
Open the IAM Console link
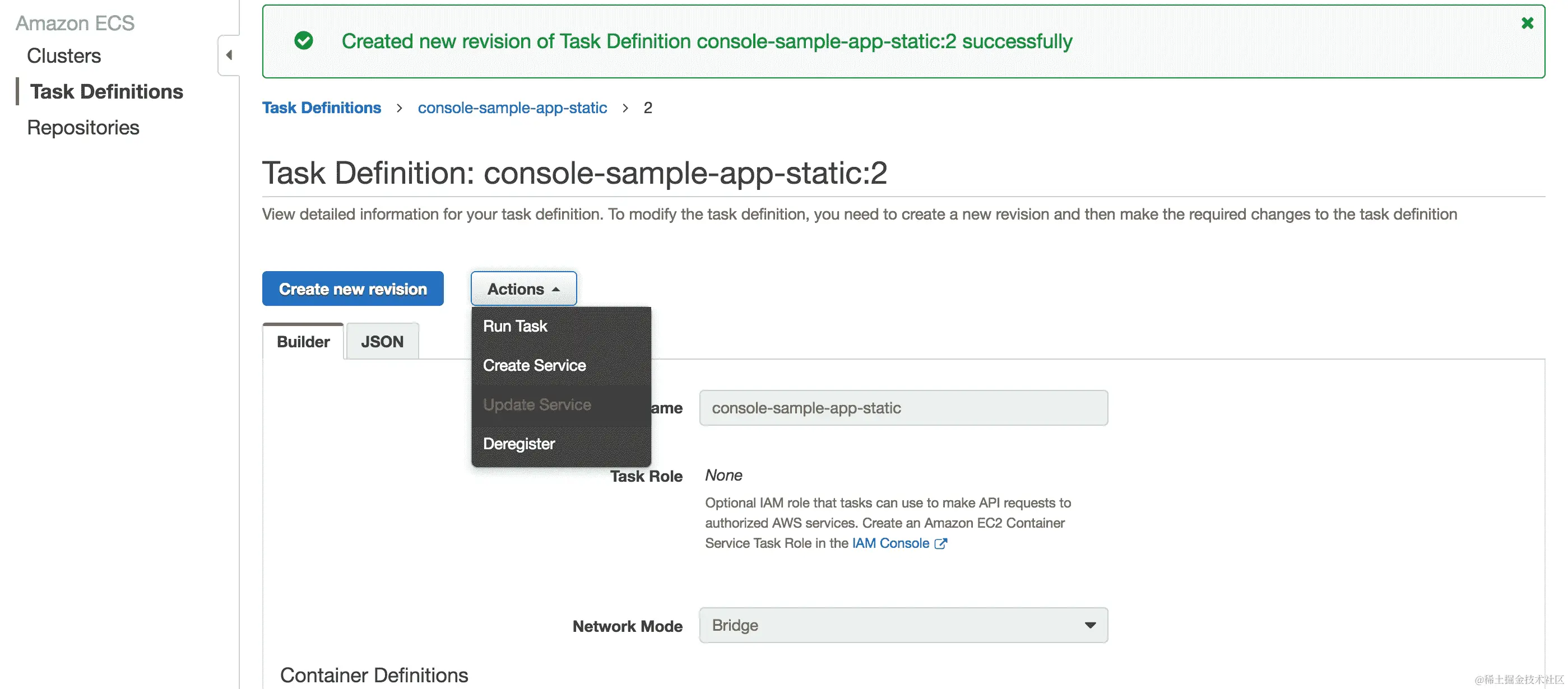pos(890,543)
